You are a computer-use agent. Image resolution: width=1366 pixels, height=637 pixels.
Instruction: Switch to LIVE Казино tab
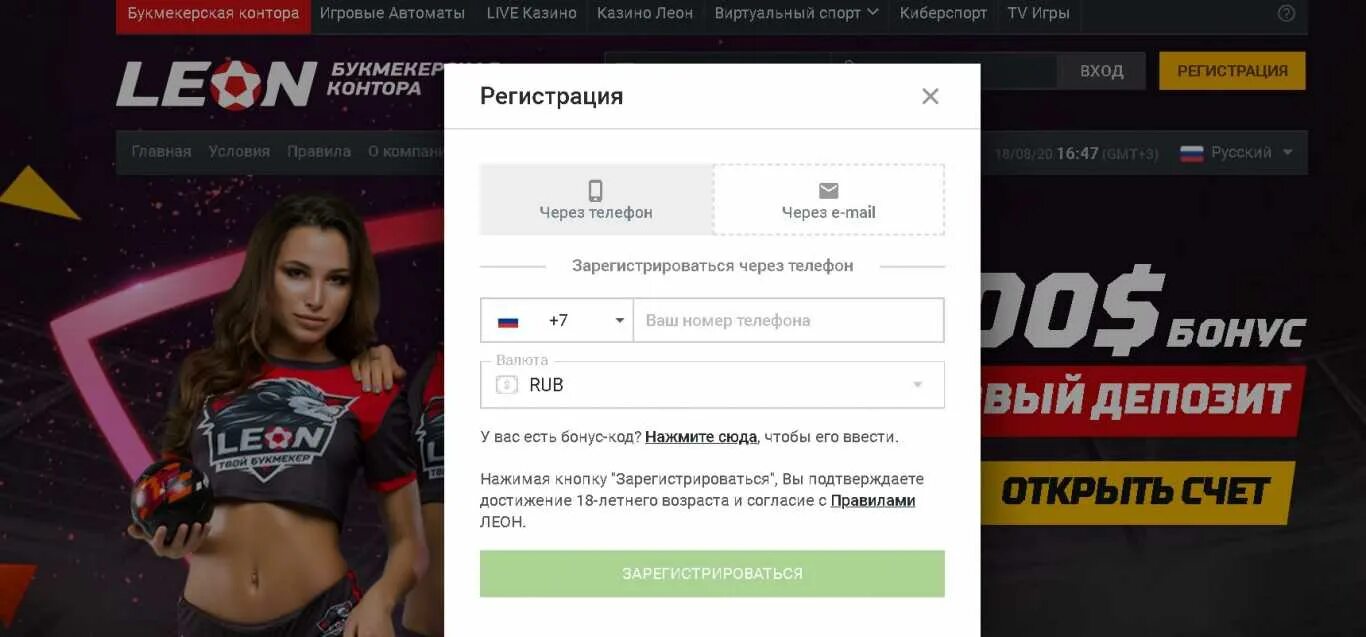pos(531,13)
